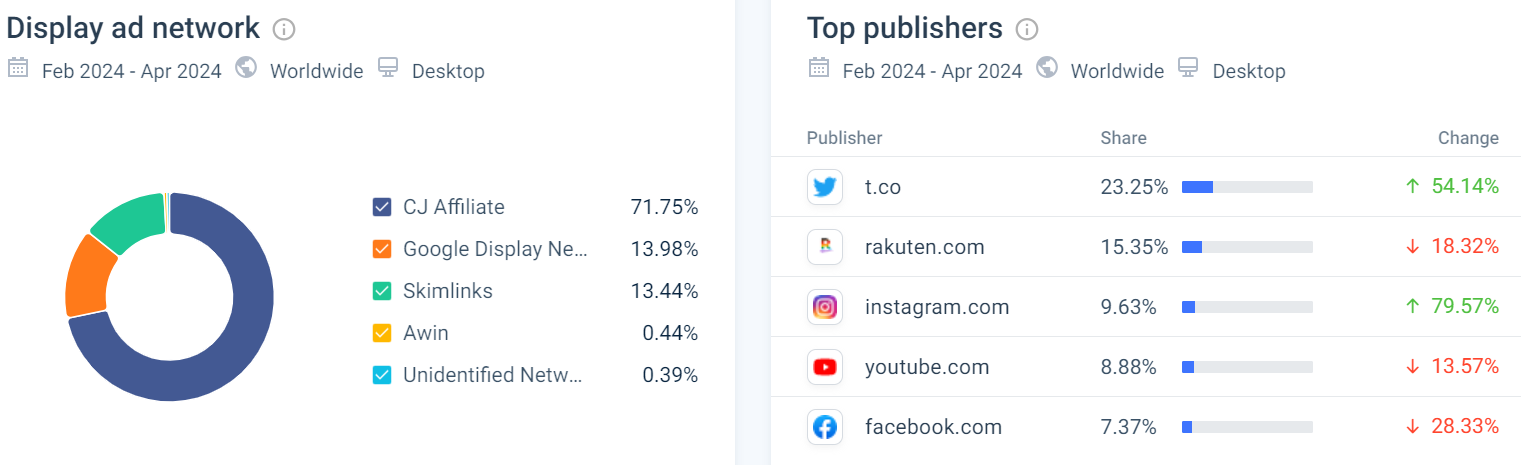
Task: Click the info icon beside Display ad network
Action: 284,30
